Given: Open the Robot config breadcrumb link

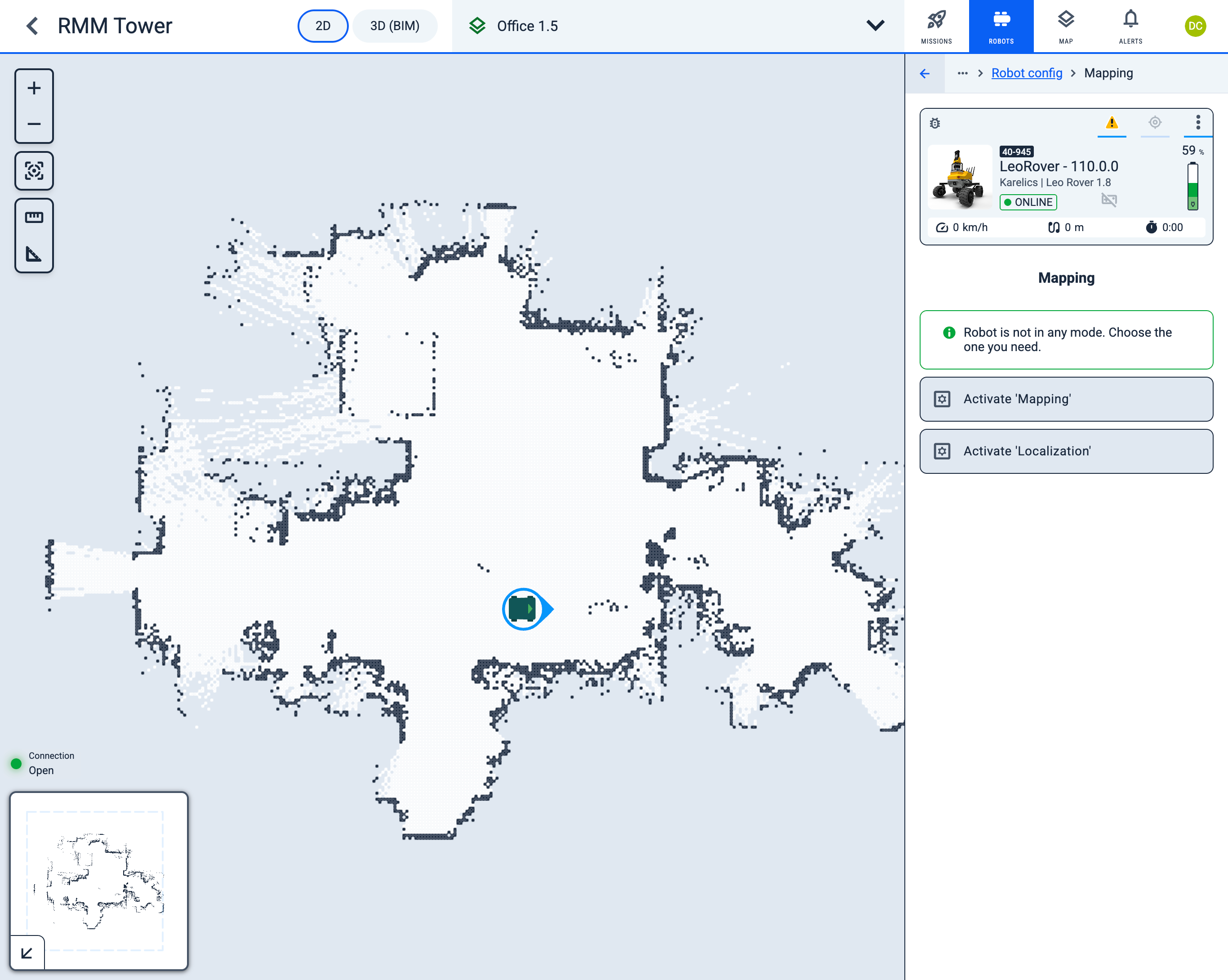Looking at the screenshot, I should (x=1026, y=74).
